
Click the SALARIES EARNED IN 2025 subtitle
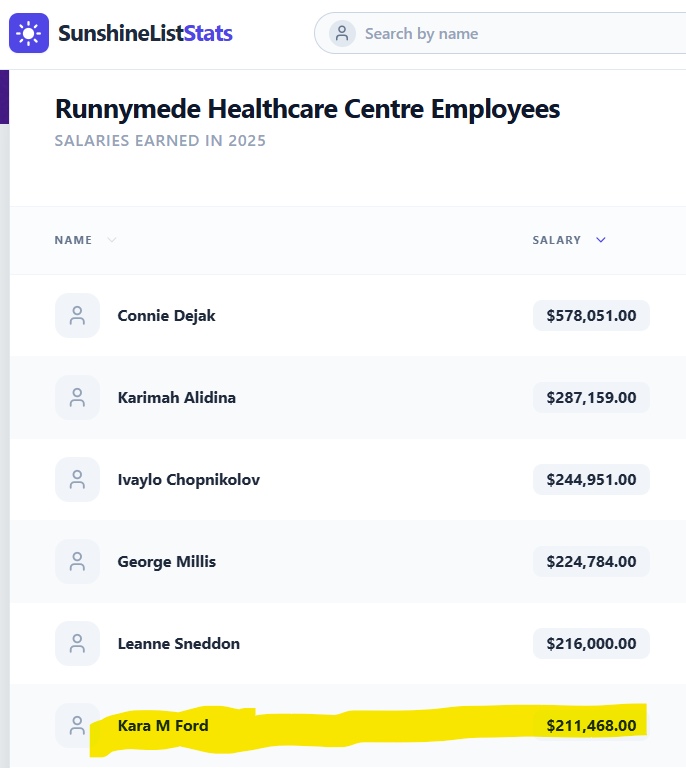160,141
